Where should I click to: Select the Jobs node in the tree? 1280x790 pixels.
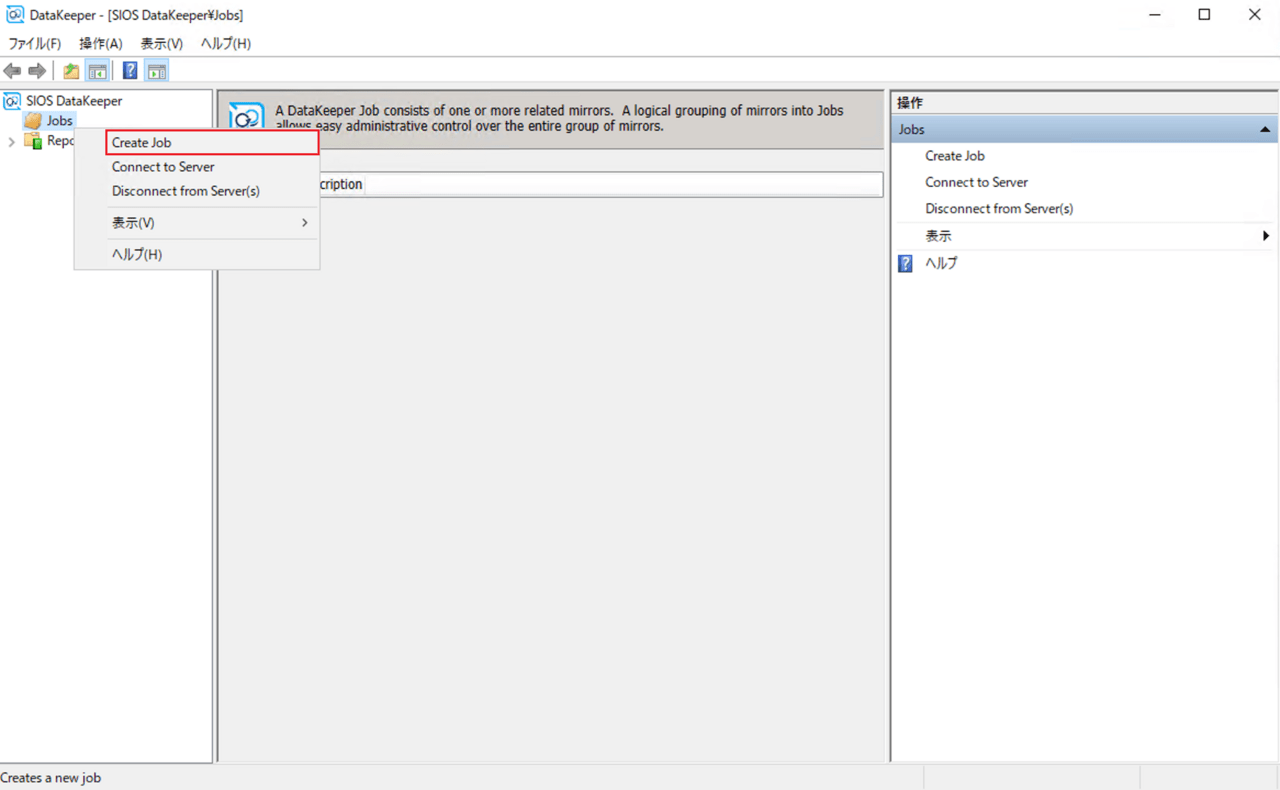(60, 121)
